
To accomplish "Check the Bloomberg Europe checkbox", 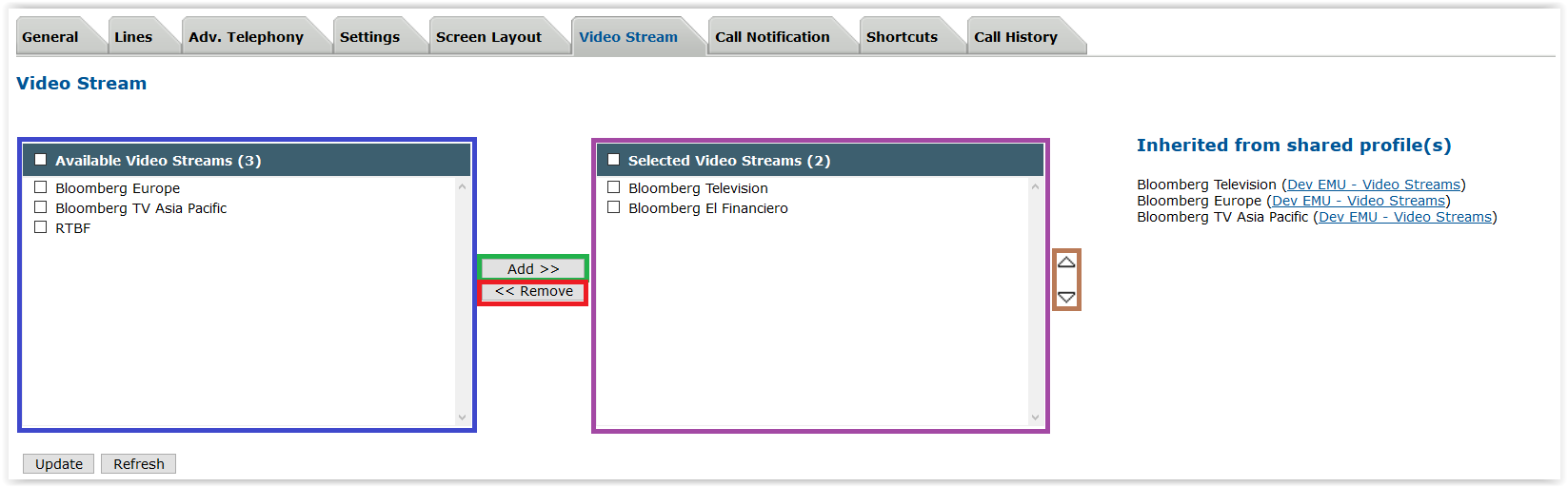I will (x=41, y=187).
